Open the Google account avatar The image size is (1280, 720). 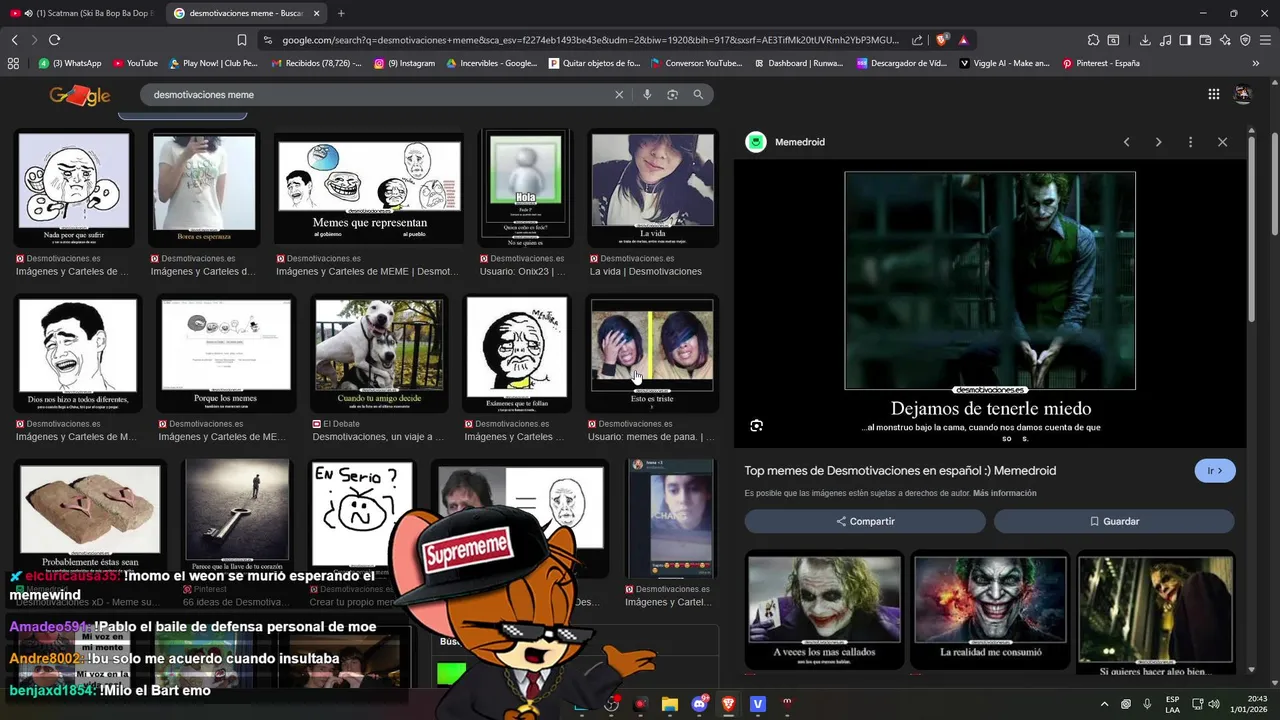coord(1243,94)
